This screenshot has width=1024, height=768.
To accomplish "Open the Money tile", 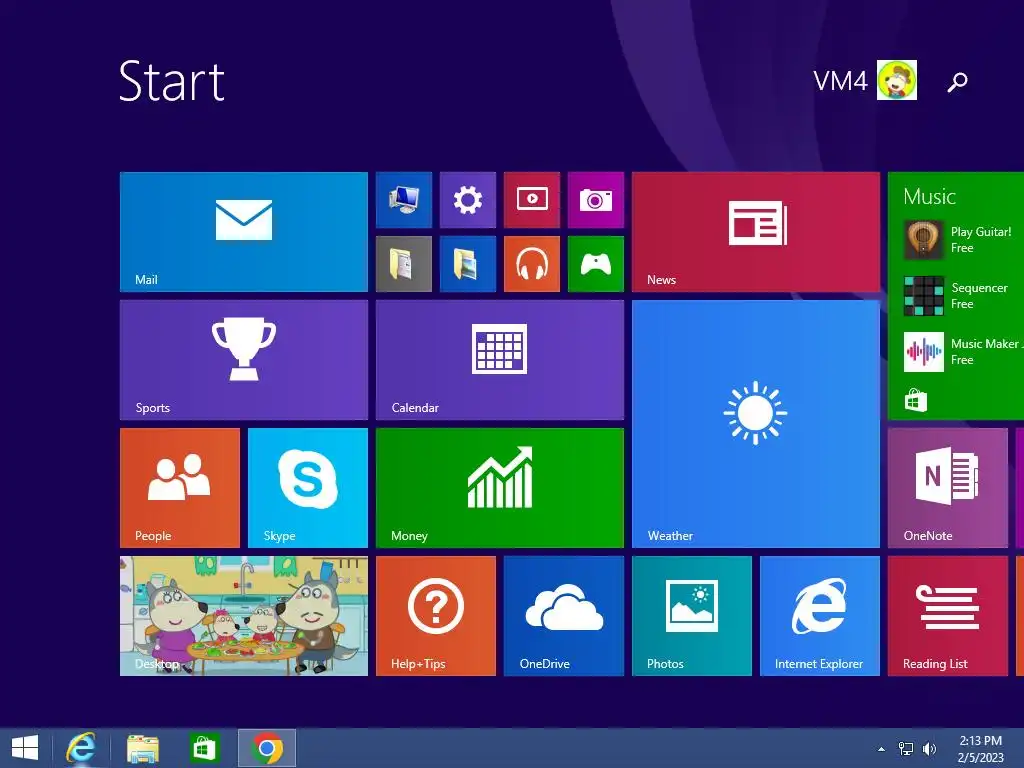I will (x=500, y=488).
